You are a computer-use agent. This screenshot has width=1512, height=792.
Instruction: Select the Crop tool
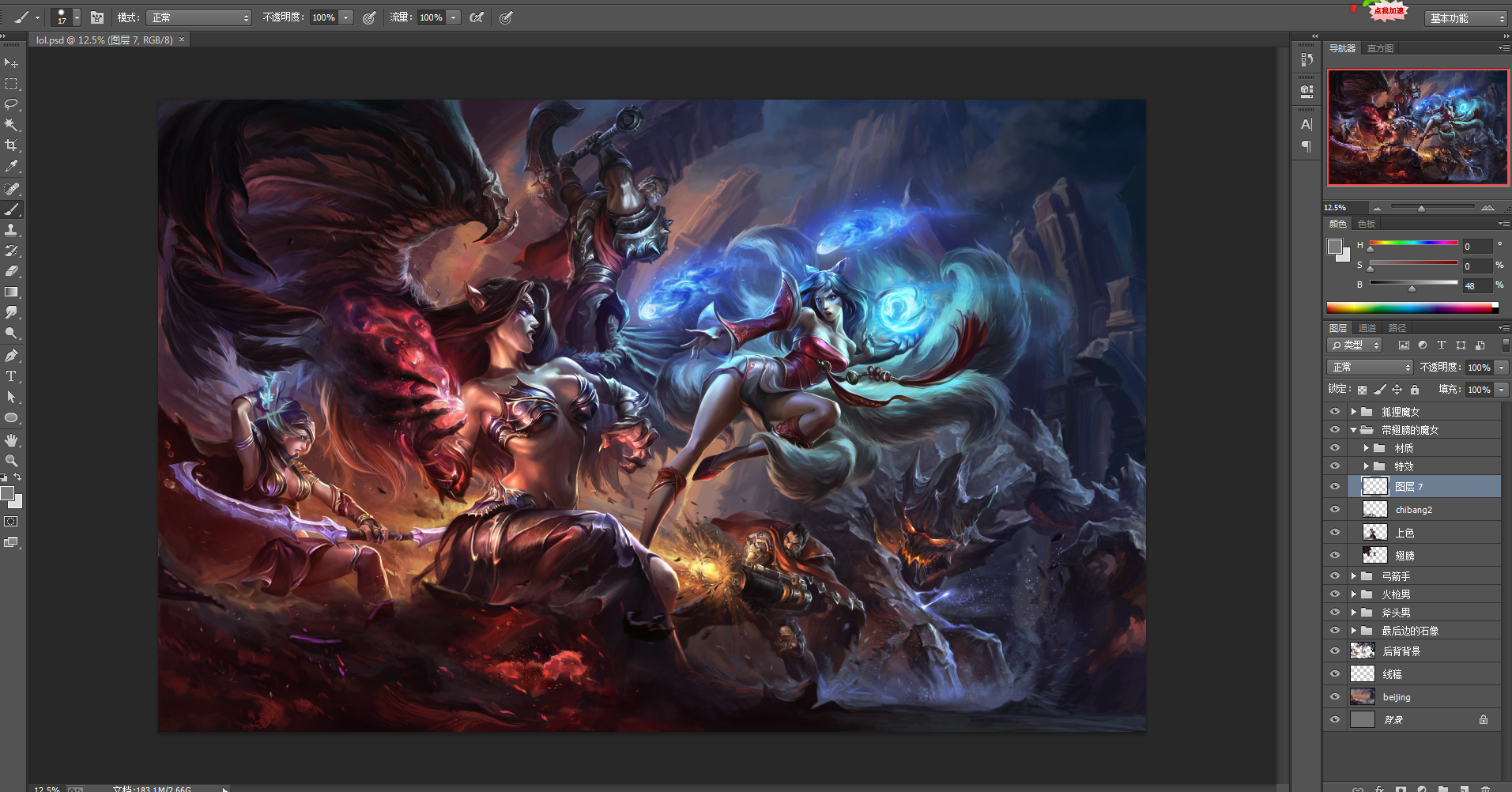tap(11, 145)
